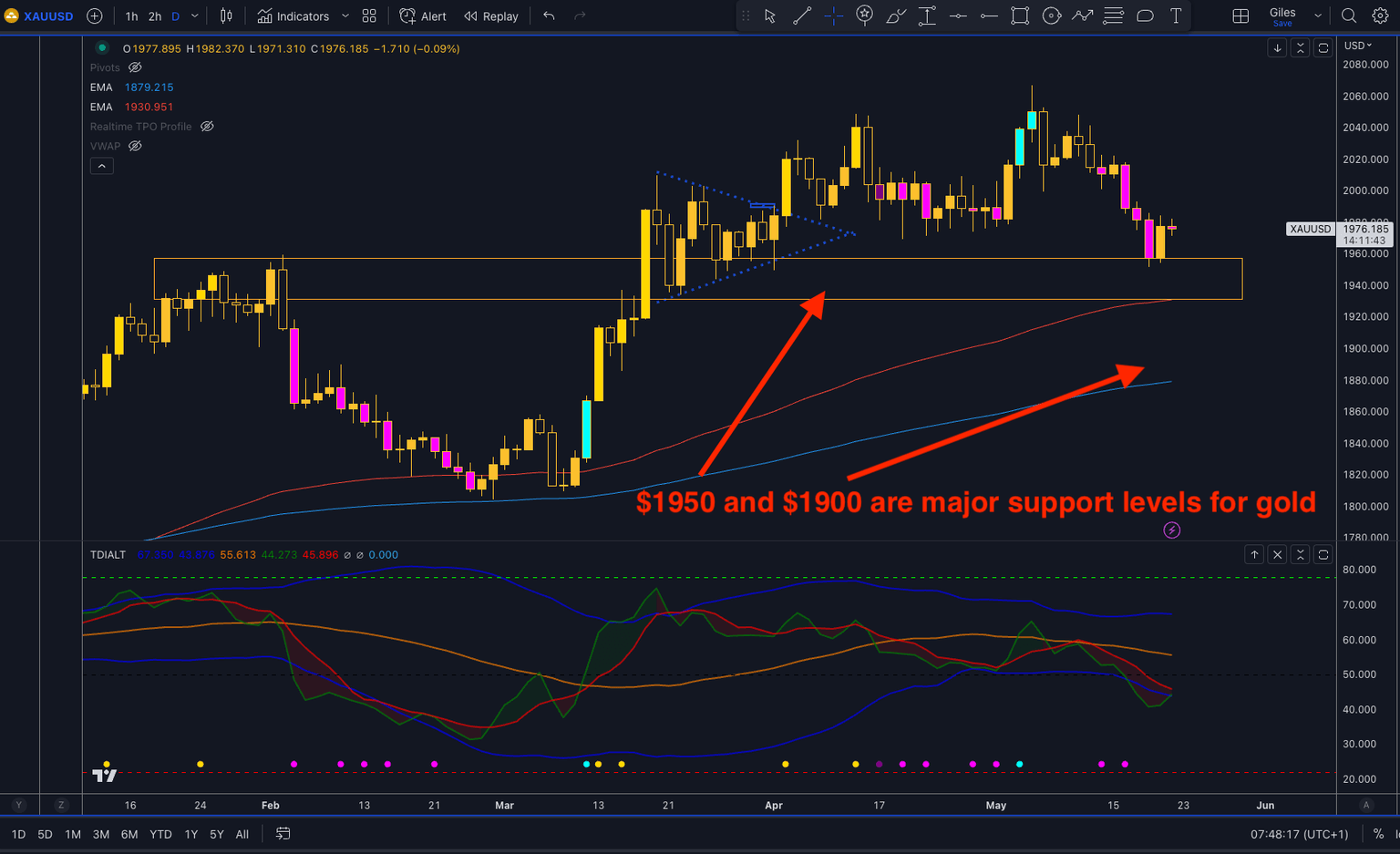Select the 1D interval tab

pyautogui.click(x=18, y=834)
